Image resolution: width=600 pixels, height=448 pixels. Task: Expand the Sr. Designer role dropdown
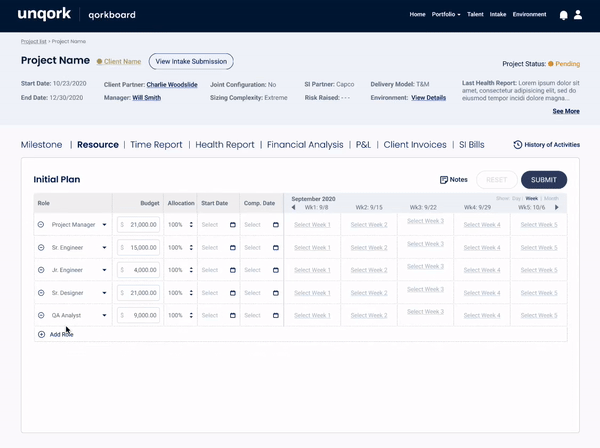tap(104, 293)
